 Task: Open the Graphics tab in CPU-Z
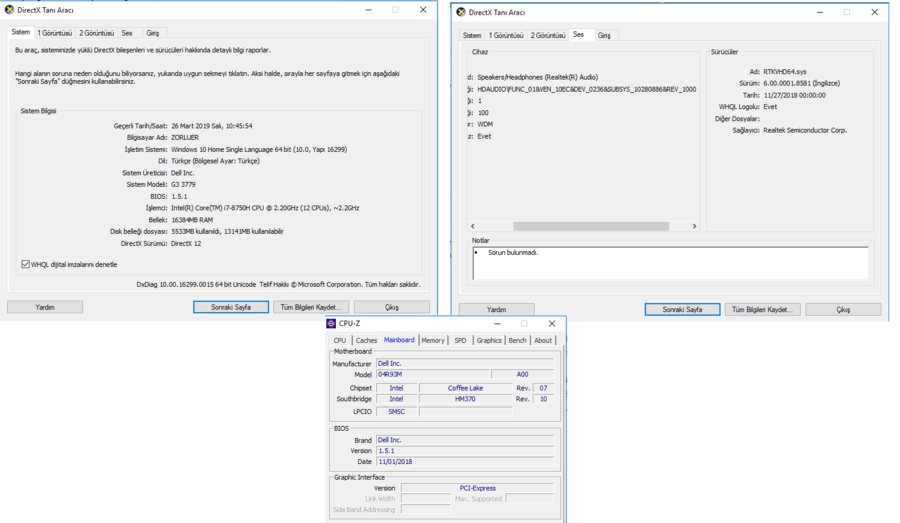pos(489,340)
